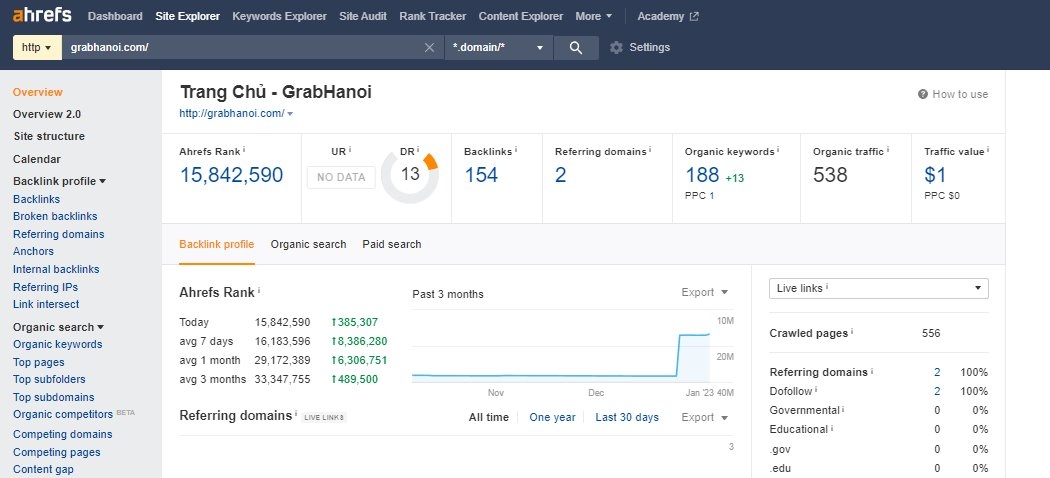1050x478 pixels.
Task: Open Settings gear icon
Action: (616, 48)
